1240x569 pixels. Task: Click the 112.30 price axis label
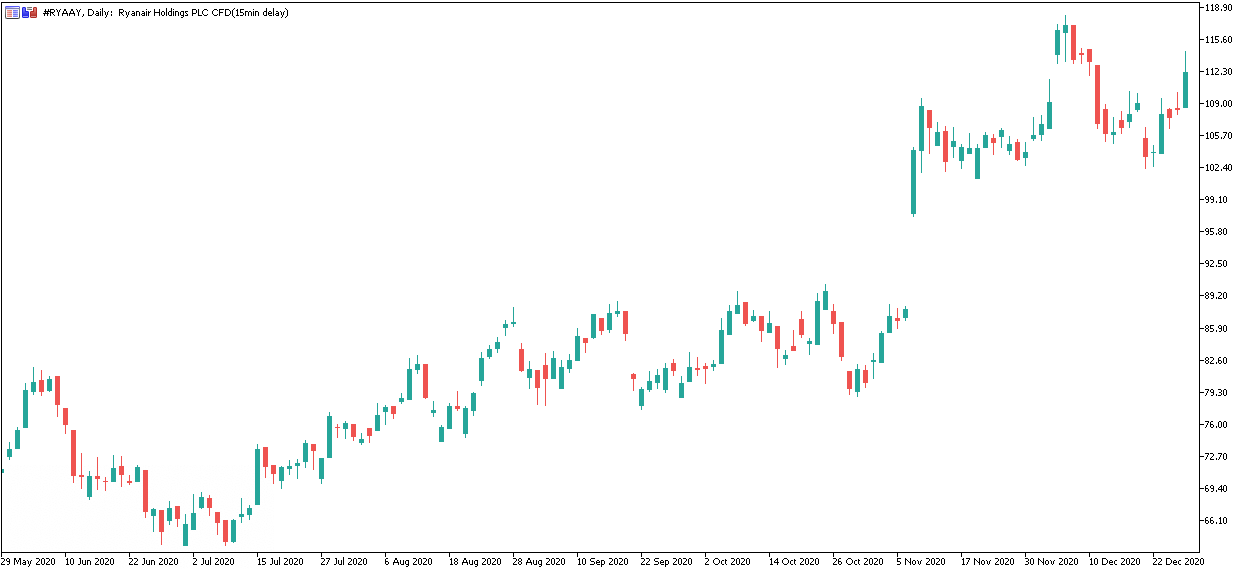1218,71
